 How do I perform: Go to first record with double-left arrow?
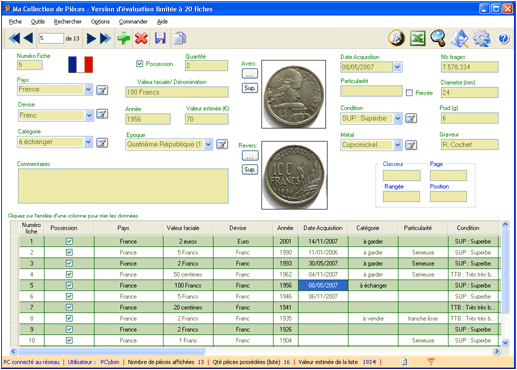coord(14,38)
